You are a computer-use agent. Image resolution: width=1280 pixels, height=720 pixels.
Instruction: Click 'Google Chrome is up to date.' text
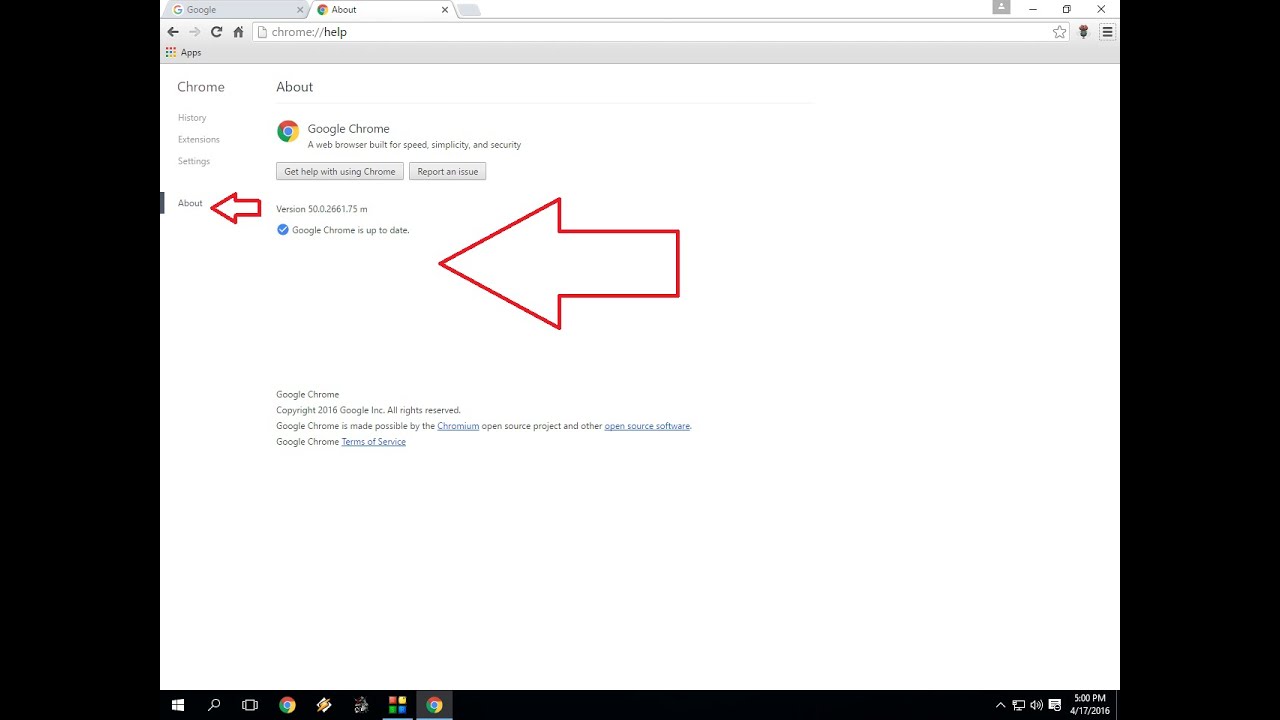coord(350,230)
